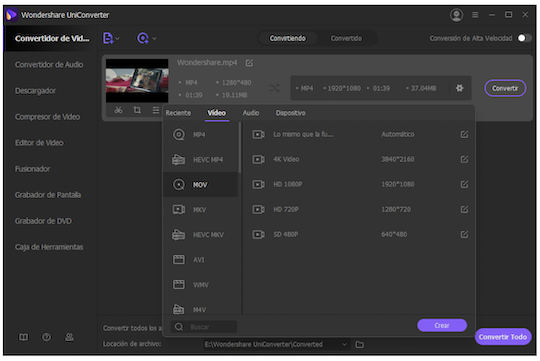The height and width of the screenshot is (361, 540).
Task: Click the Buscar search field
Action: tap(204, 327)
